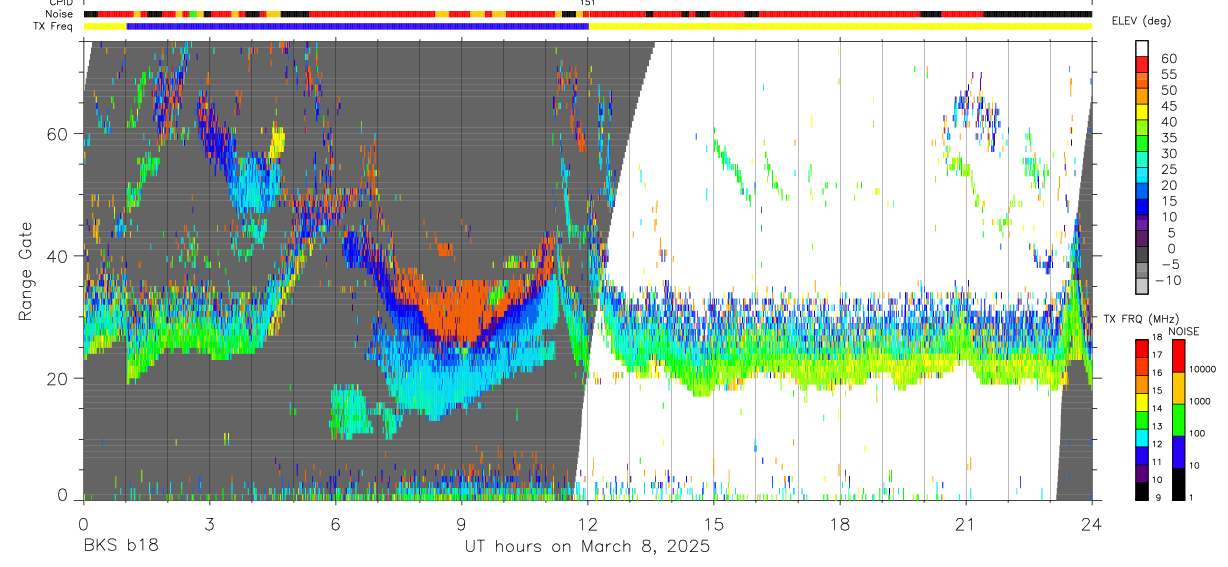1228x567 pixels.
Task: Click the 1000 label on NOISE colorbar
Action: click(x=1200, y=401)
